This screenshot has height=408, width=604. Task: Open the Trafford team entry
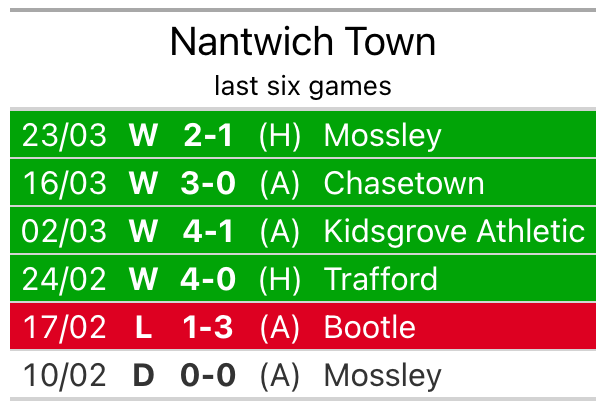tap(380, 280)
